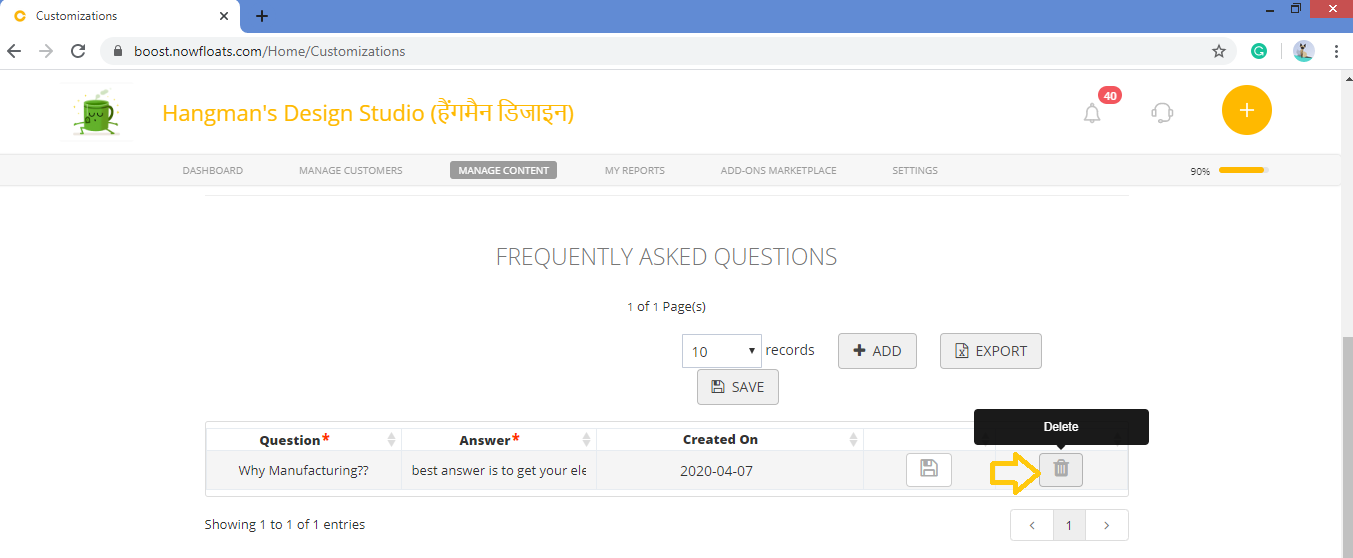
Task: Click the Why Manufacturing?? question cell
Action: (x=303, y=470)
